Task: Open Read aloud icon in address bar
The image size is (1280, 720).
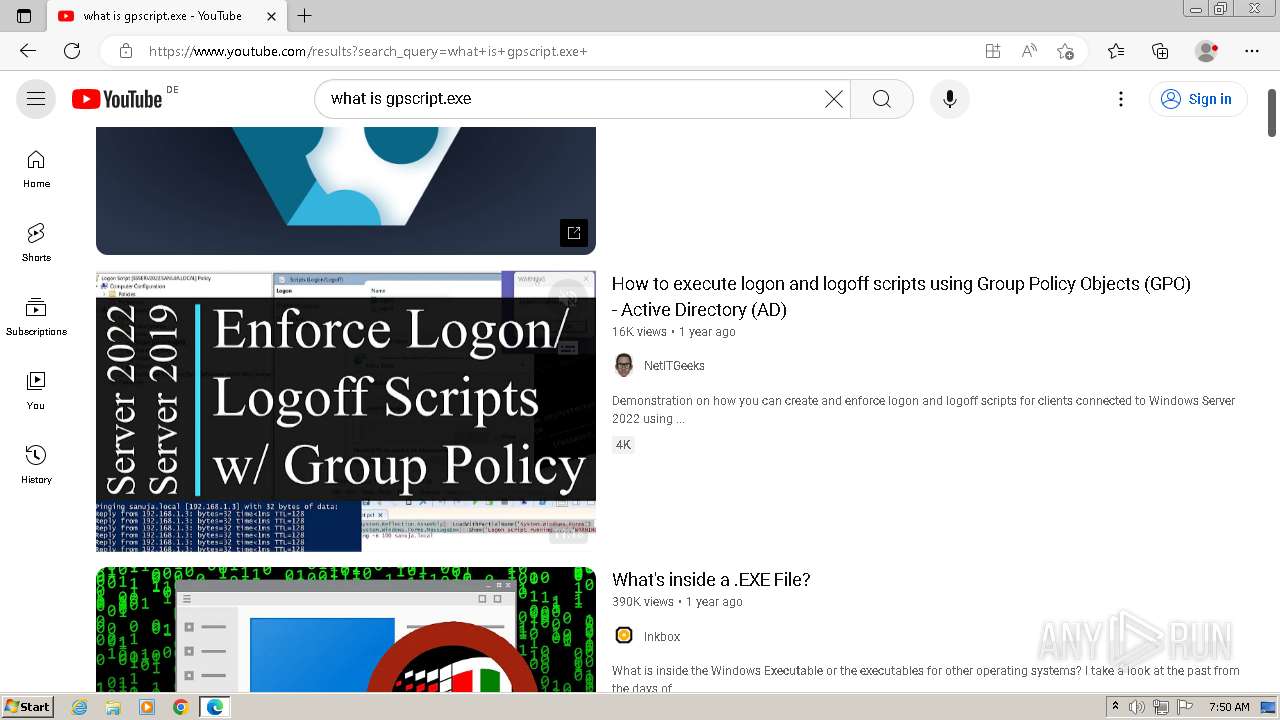Action: 1029,51
